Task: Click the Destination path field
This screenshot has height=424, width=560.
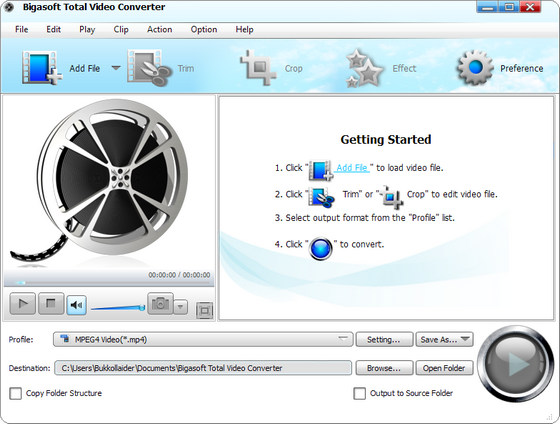Action: coord(203,368)
